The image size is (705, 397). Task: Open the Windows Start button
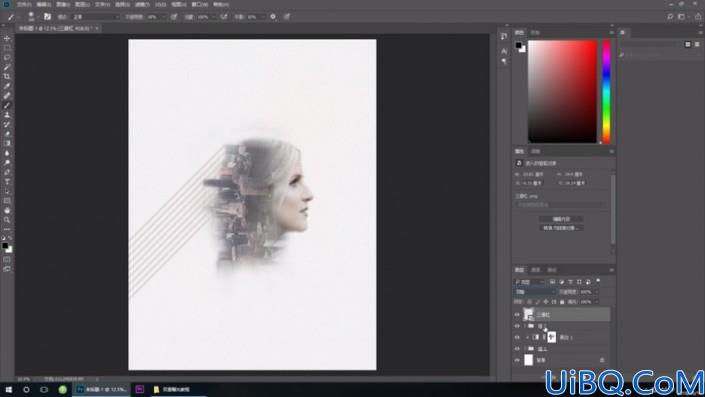pyautogui.click(x=9, y=389)
